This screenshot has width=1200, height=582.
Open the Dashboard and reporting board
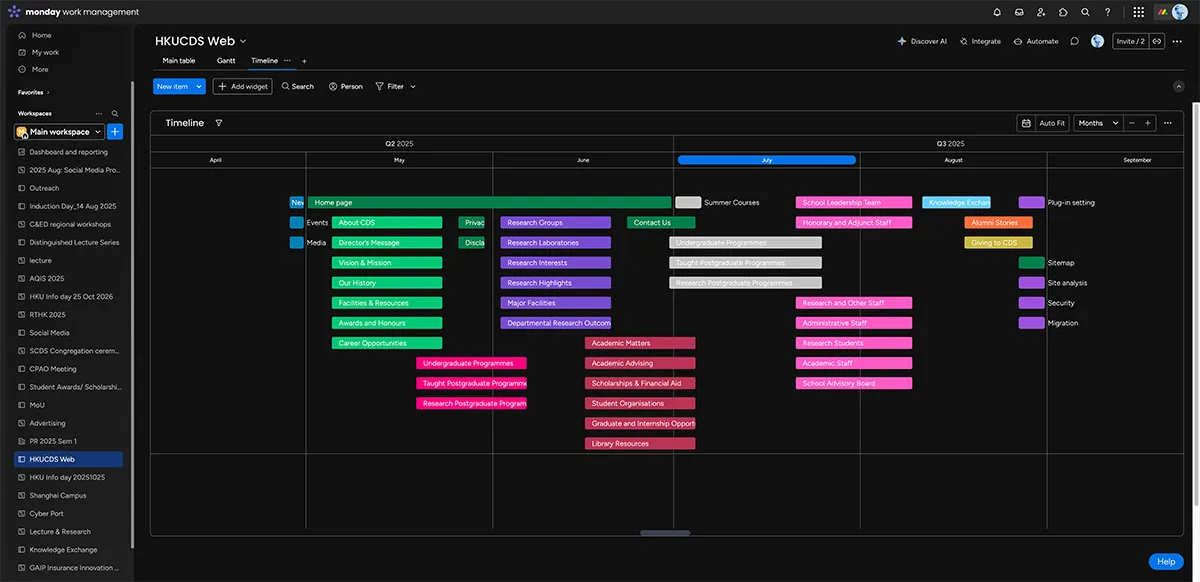pyautogui.click(x=68, y=152)
